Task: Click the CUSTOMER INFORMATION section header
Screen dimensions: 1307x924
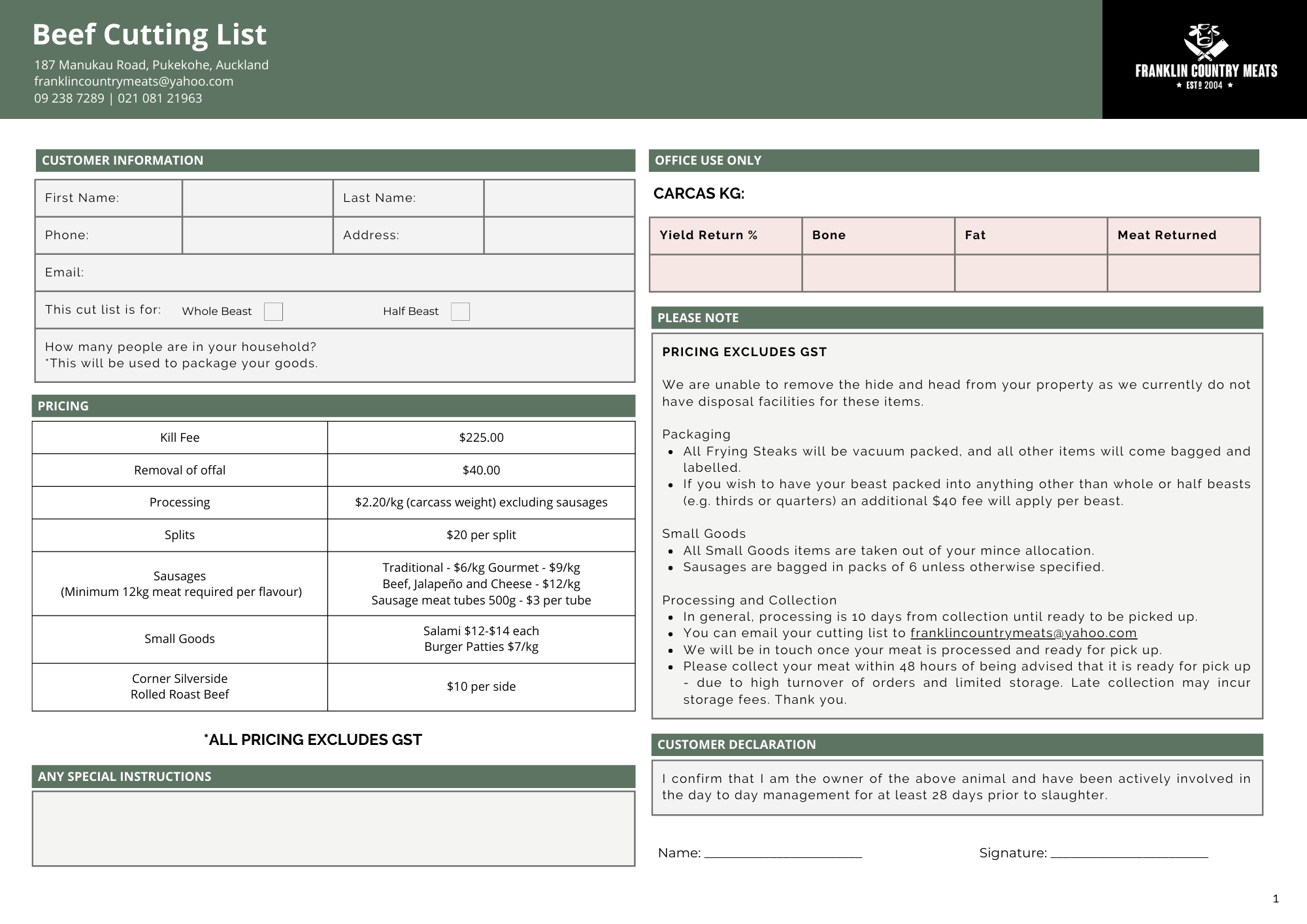Action: pyautogui.click(x=335, y=161)
